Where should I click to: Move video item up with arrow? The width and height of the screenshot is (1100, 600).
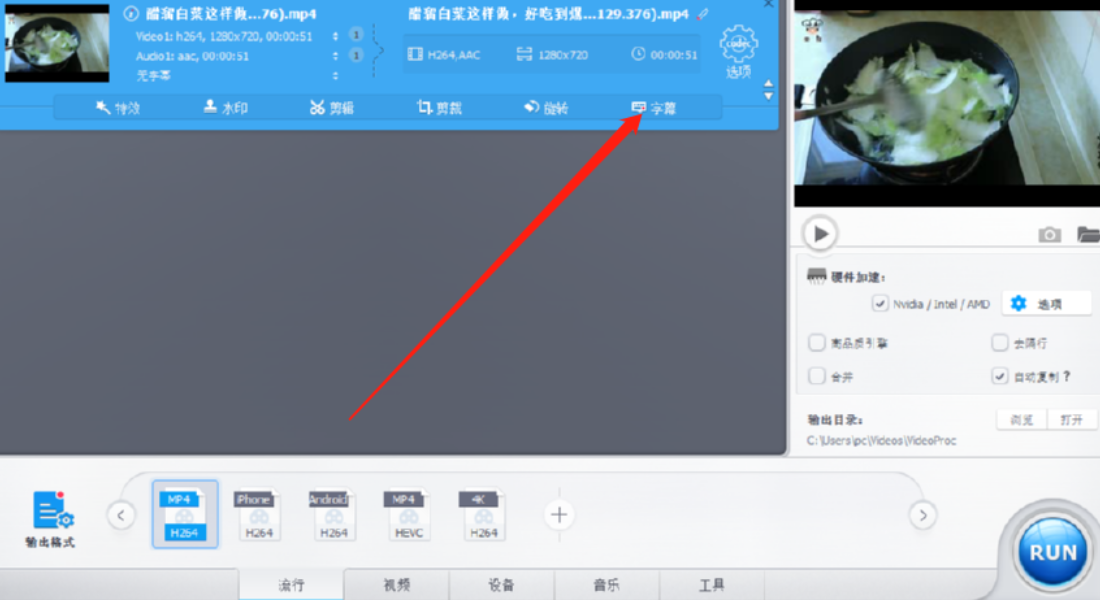pyautogui.click(x=768, y=84)
